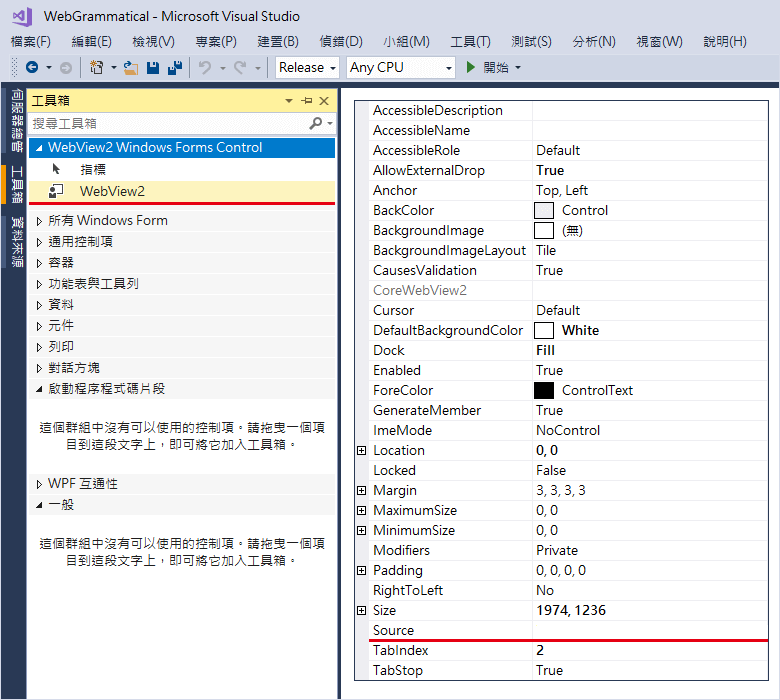The image size is (780, 700).
Task: Navigate backward with the blue arrow
Action: point(32,67)
